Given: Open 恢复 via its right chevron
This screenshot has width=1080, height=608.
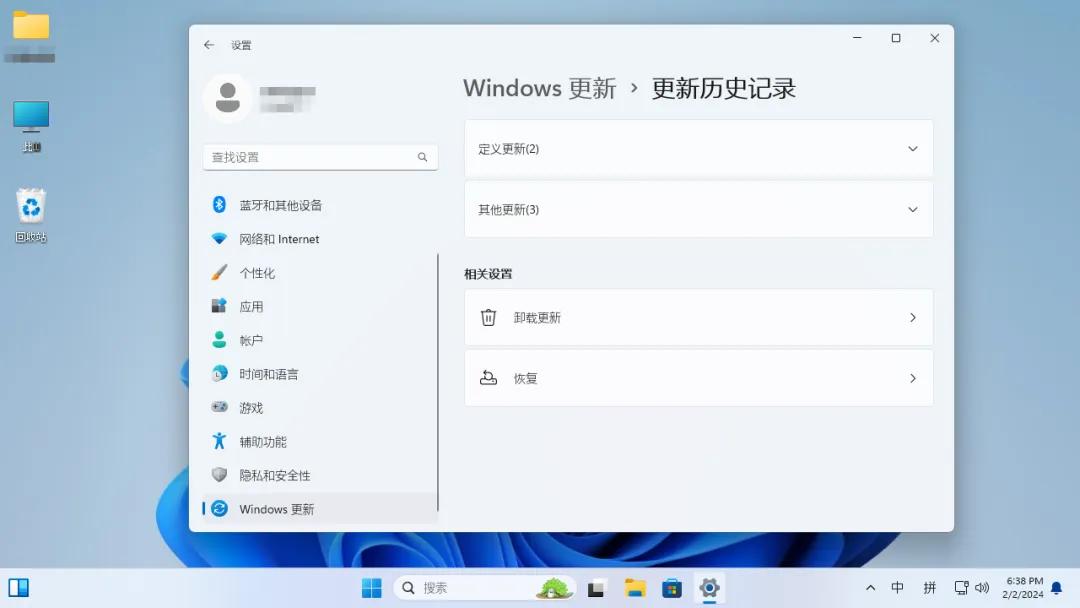Looking at the screenshot, I should (913, 378).
